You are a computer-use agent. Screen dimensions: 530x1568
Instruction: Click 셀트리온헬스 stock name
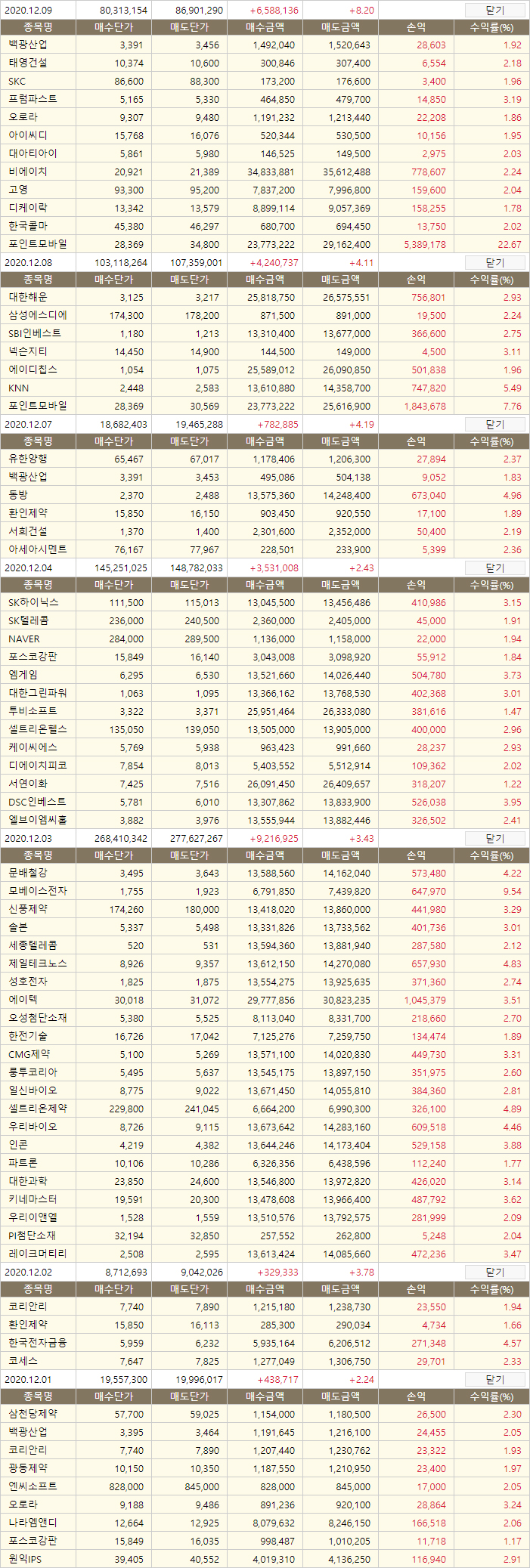coord(37,730)
